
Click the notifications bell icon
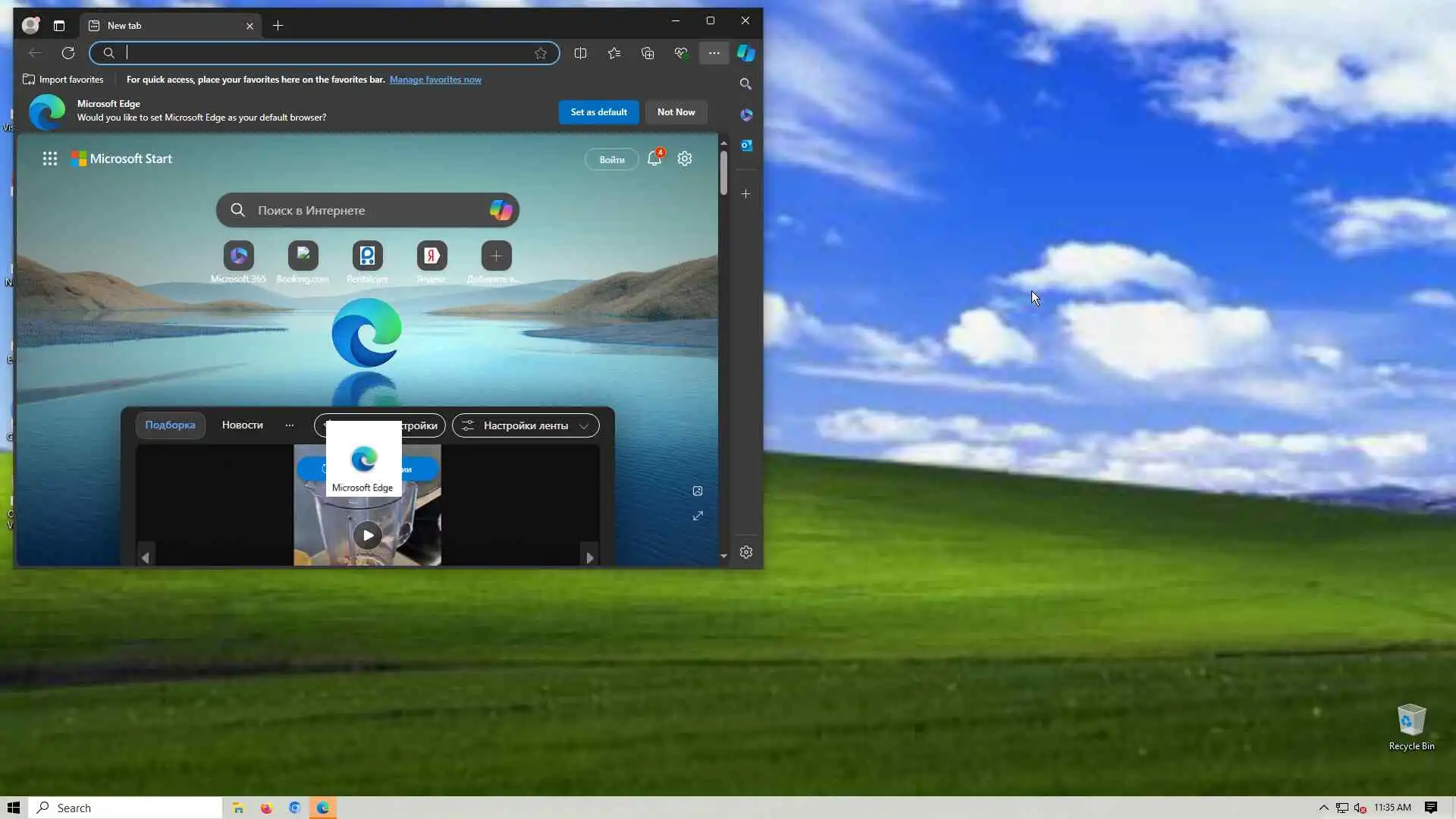pyautogui.click(x=654, y=158)
